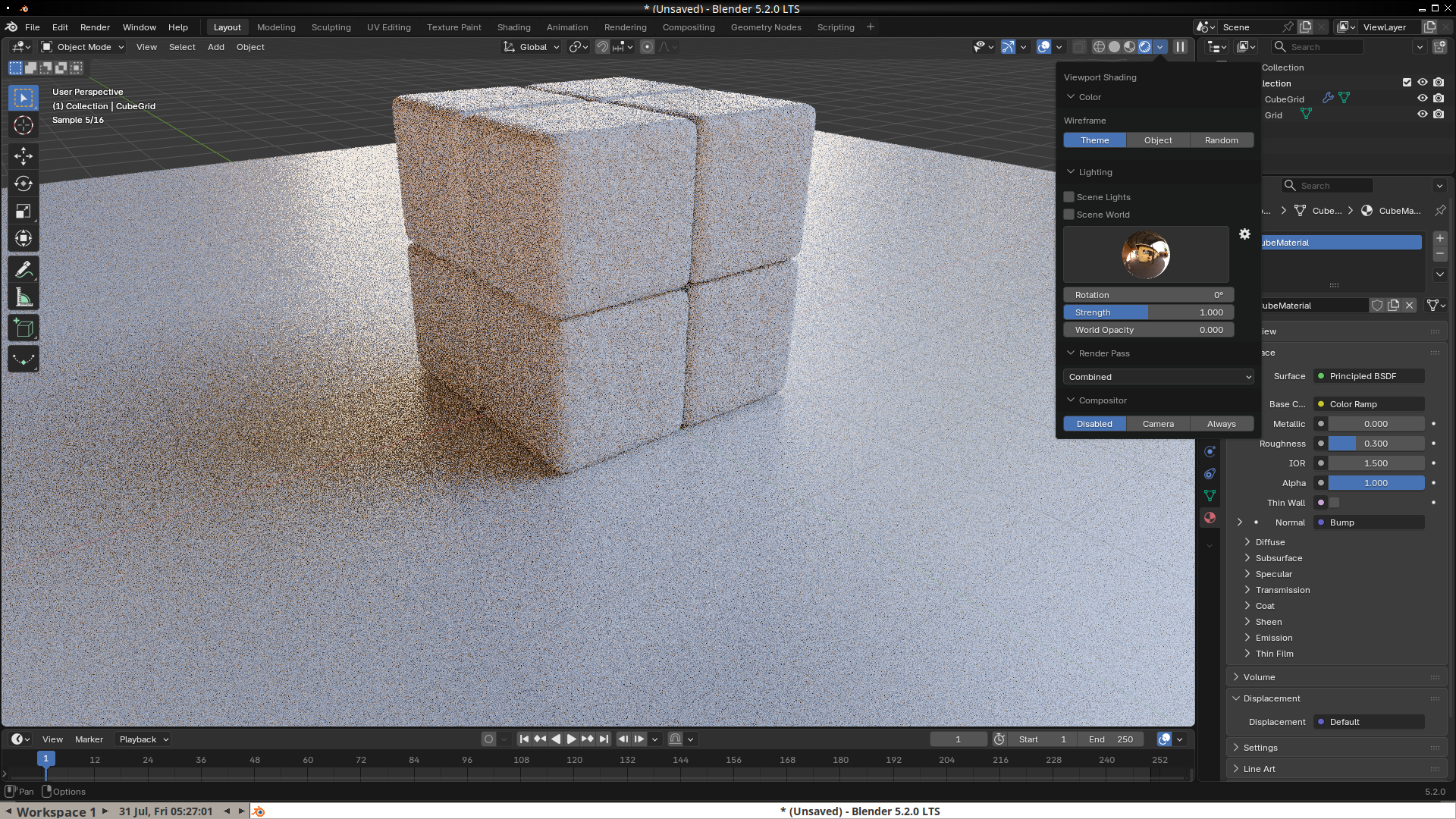Image resolution: width=1456 pixels, height=819 pixels.
Task: Switch to the Scale tool
Action: [x=24, y=211]
